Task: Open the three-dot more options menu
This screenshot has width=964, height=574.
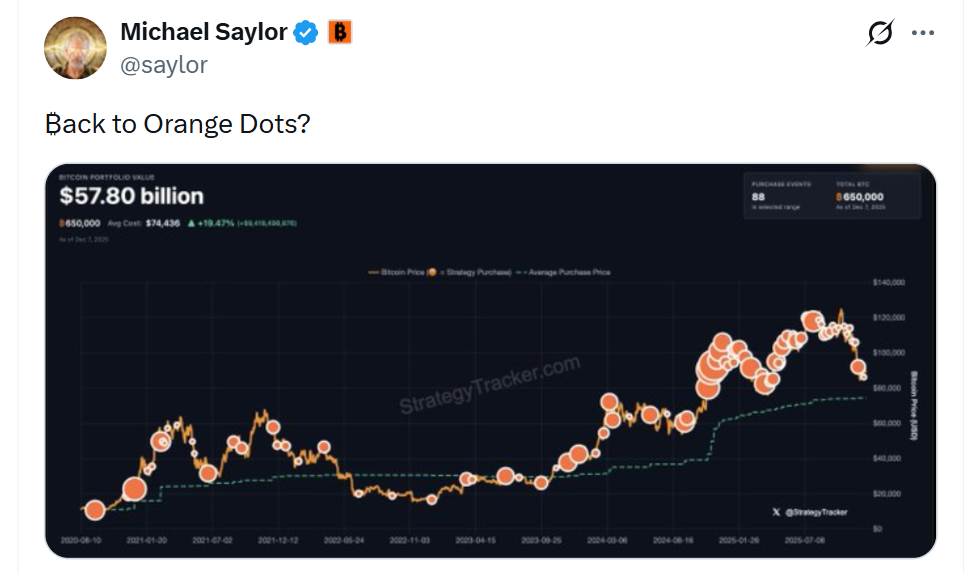Action: pos(922,33)
